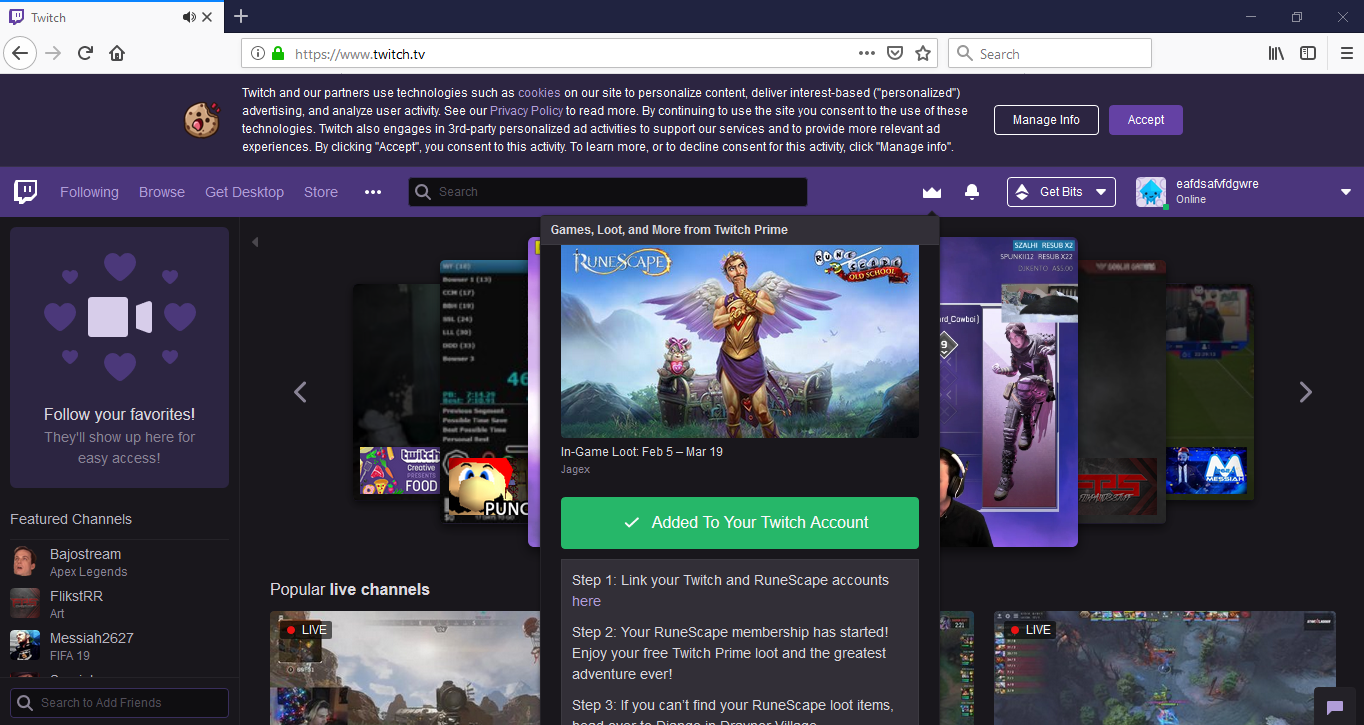The width and height of the screenshot is (1364, 725).
Task: Open the MESSIAH carousel stream thumbnail
Action: (1206, 470)
